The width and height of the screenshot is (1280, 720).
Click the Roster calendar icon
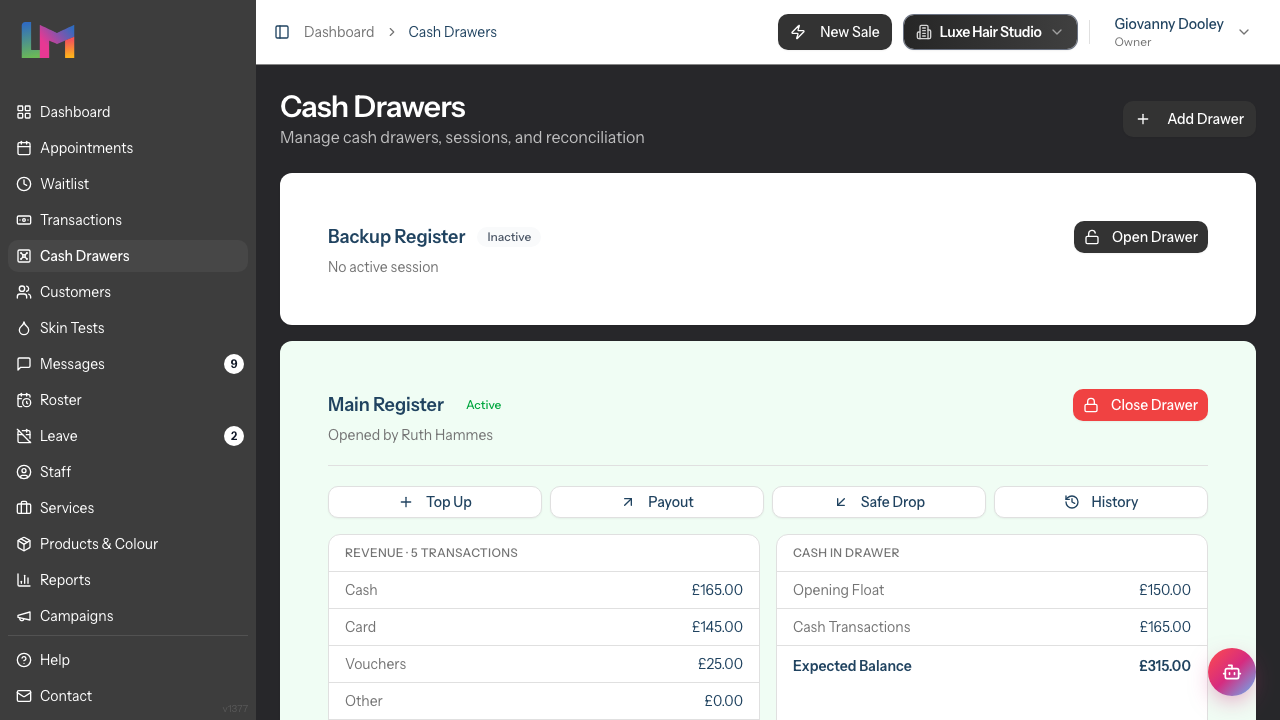(x=24, y=400)
